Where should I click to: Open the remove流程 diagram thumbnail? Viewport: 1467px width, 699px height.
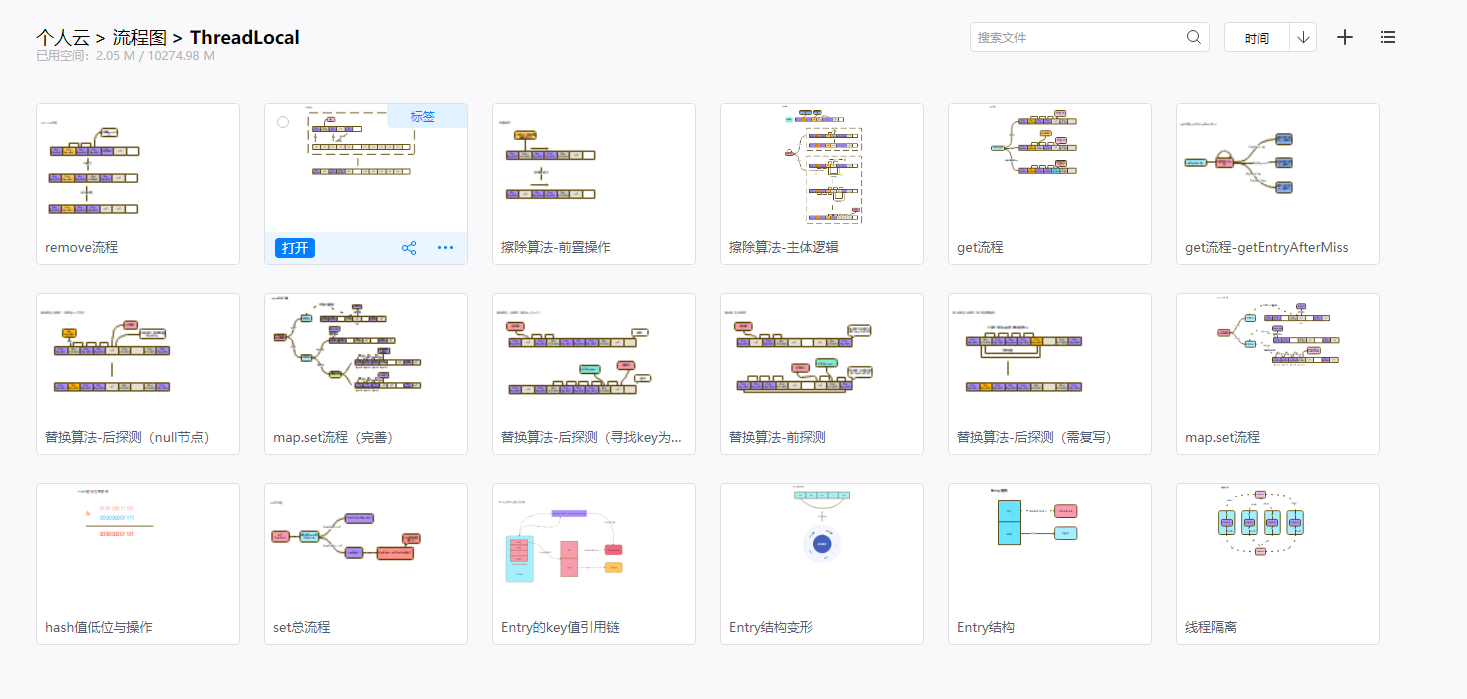tap(138, 170)
